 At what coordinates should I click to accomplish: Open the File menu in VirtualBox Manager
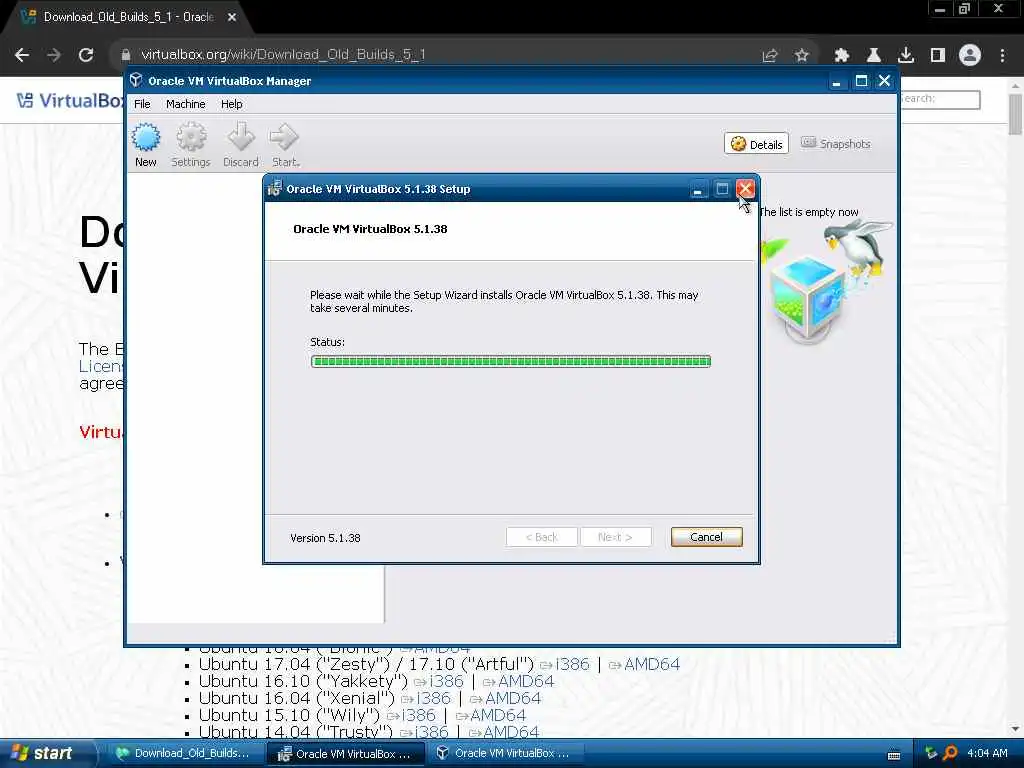point(142,104)
